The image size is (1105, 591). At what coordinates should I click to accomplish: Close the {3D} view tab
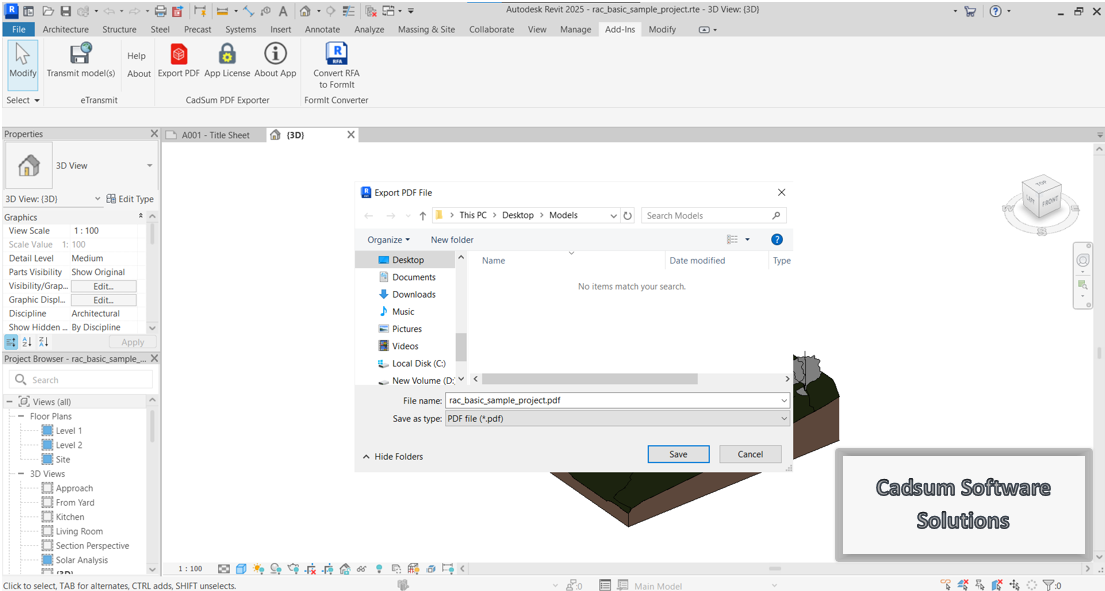[x=351, y=135]
